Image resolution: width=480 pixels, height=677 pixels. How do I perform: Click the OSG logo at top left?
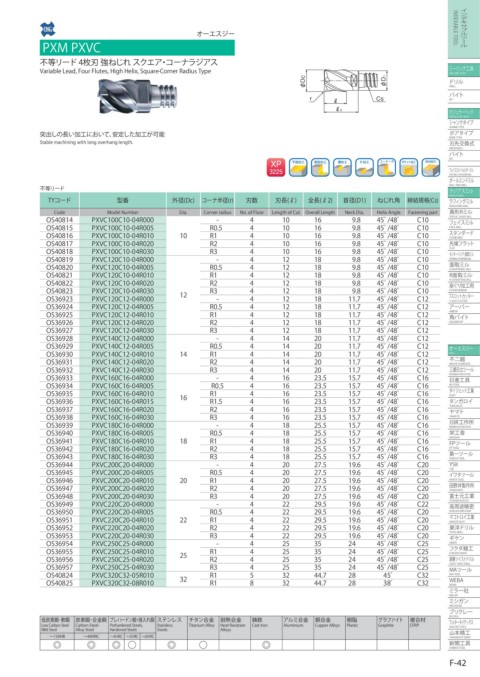coord(48,29)
